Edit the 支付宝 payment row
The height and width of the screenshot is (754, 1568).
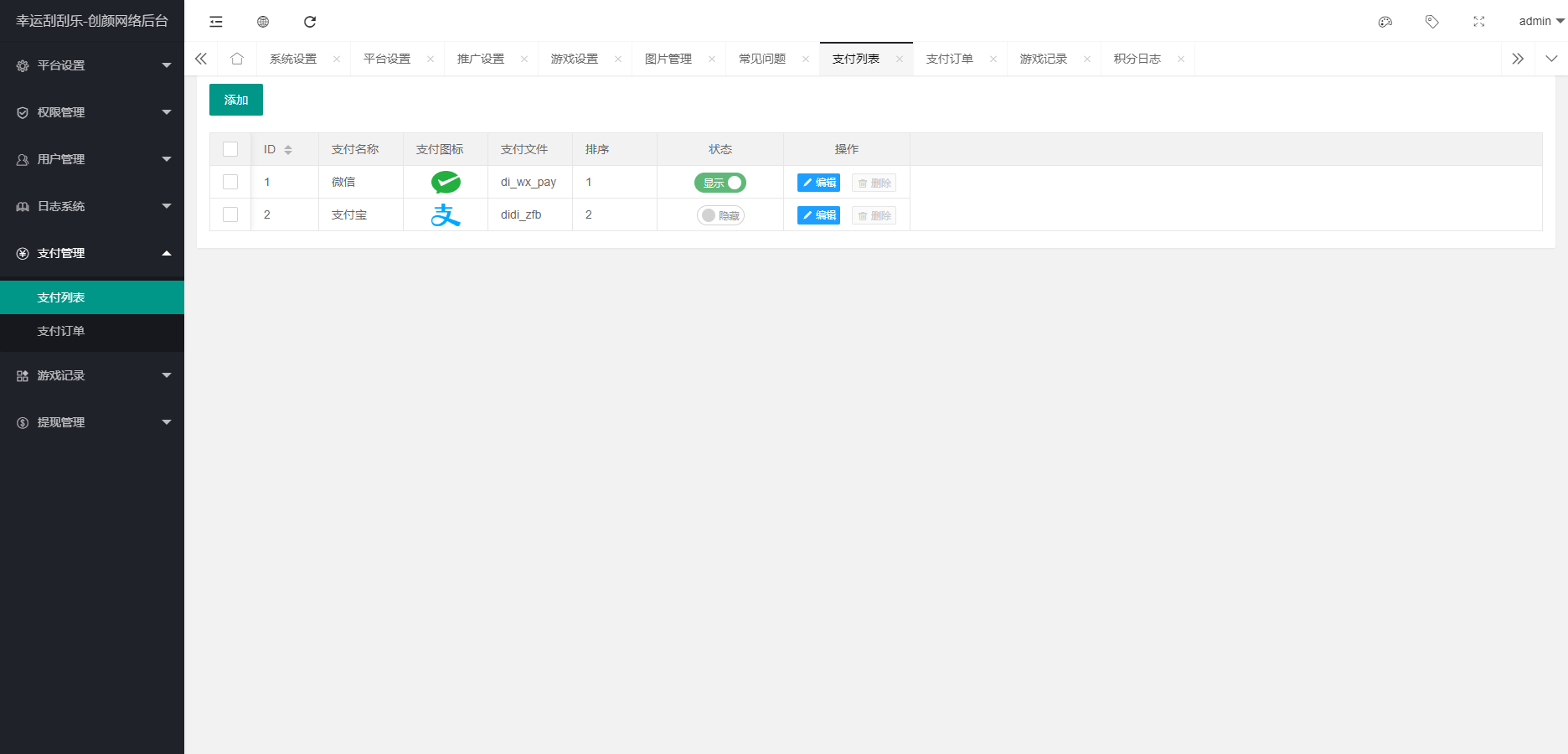(818, 215)
